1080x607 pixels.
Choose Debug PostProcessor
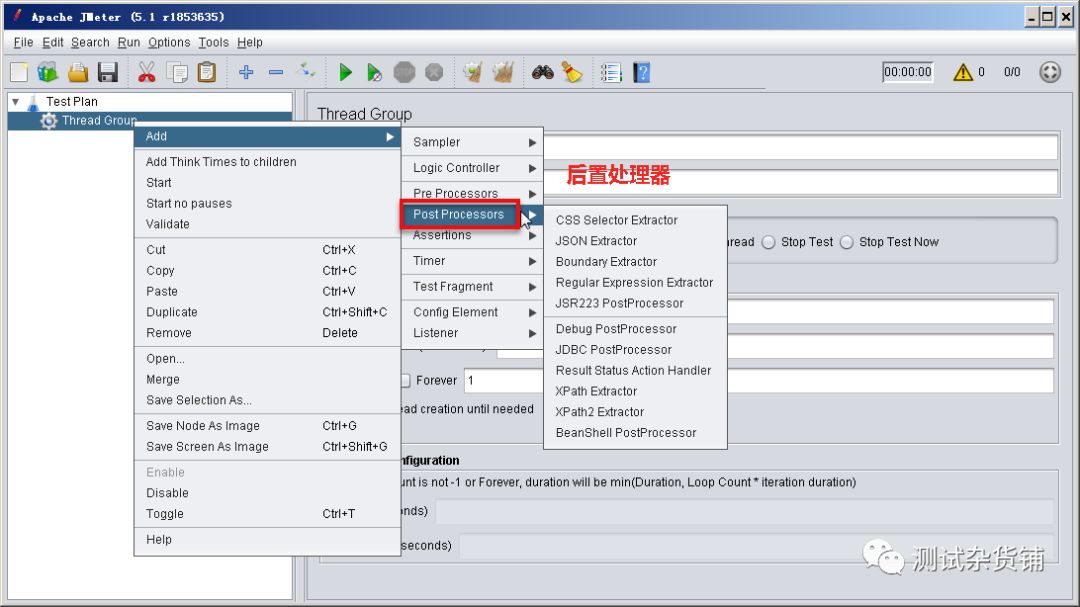(635, 329)
